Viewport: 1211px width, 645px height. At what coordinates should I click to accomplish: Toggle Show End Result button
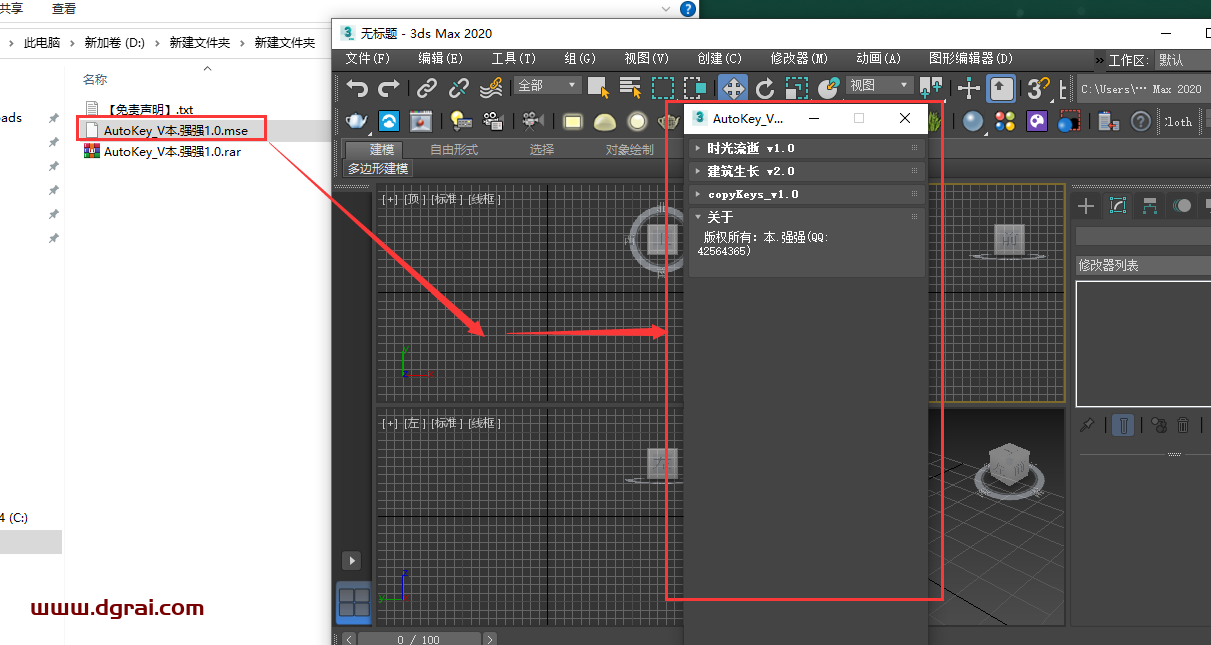click(1124, 425)
